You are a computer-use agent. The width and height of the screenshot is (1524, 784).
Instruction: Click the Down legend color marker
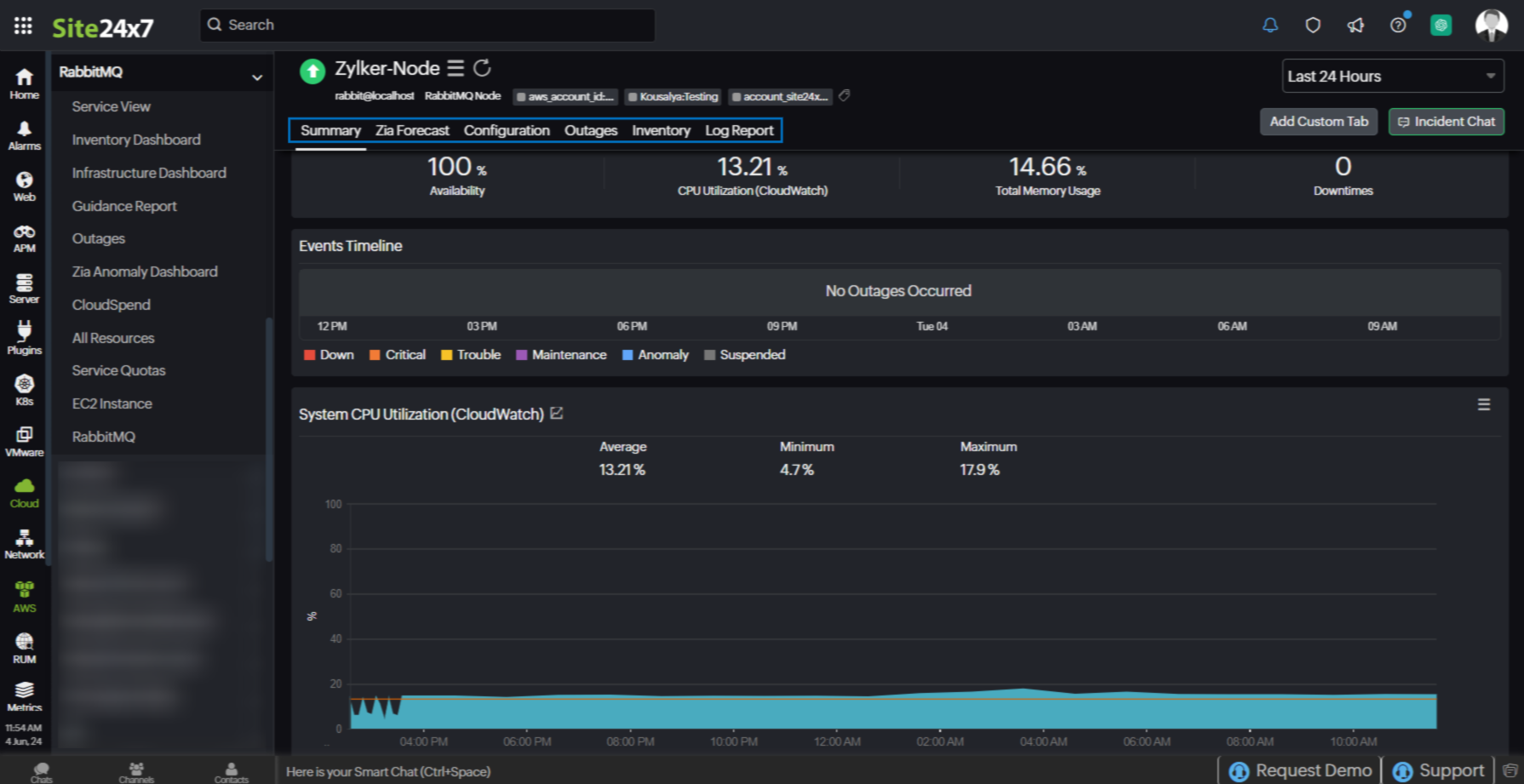(309, 355)
